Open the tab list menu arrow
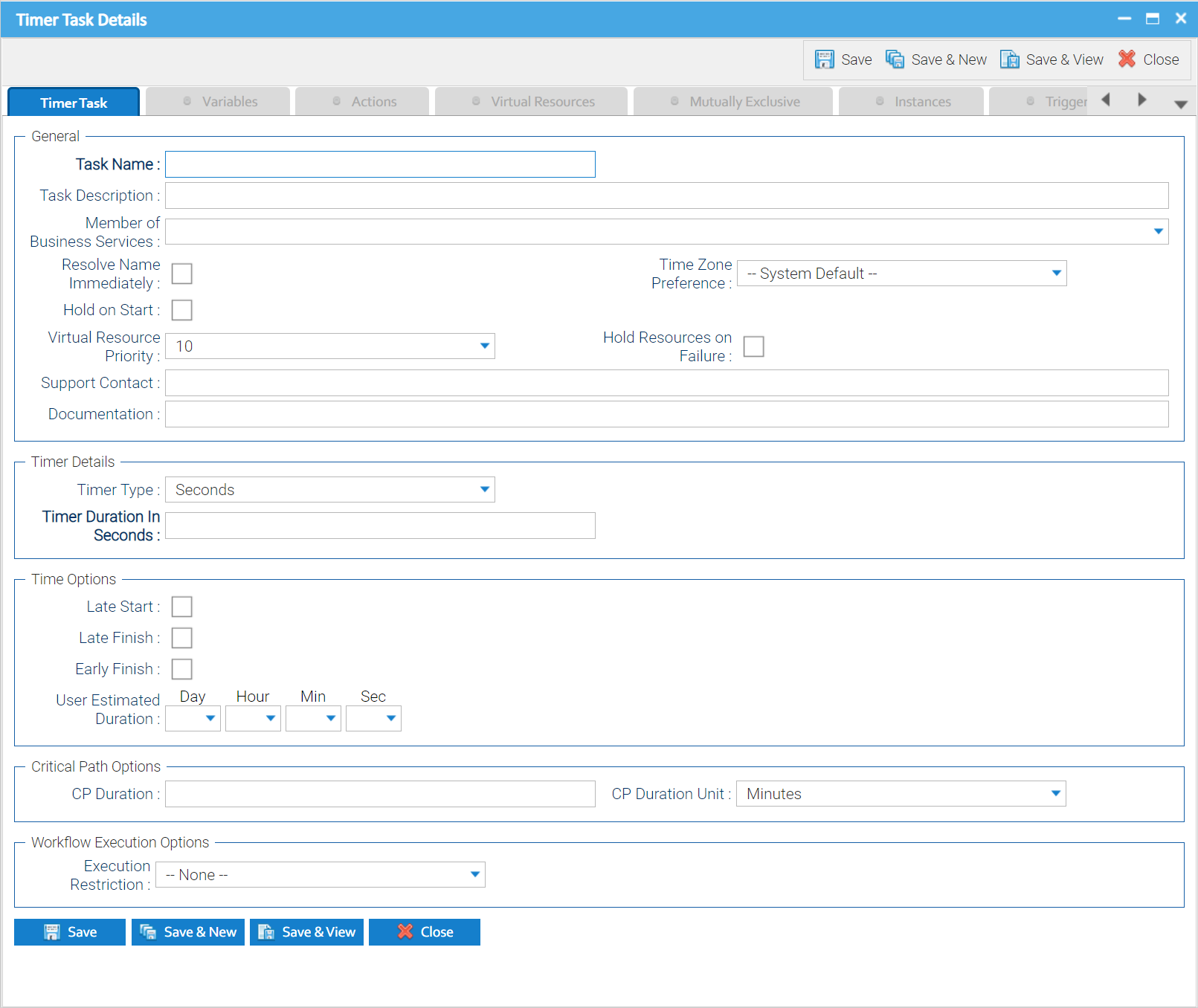This screenshot has width=1198, height=1008. tap(1180, 104)
